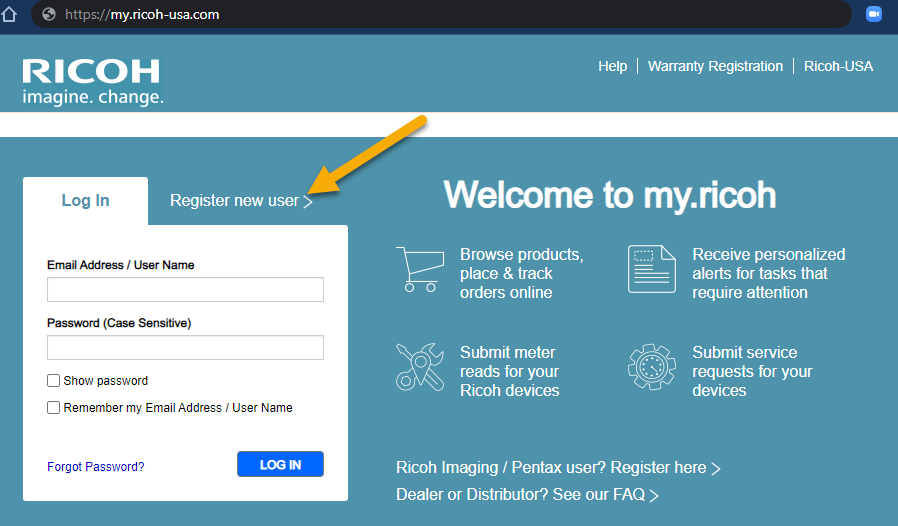This screenshot has height=526, width=898.
Task: Click the wrench and screwdriver tools icon
Action: (420, 367)
